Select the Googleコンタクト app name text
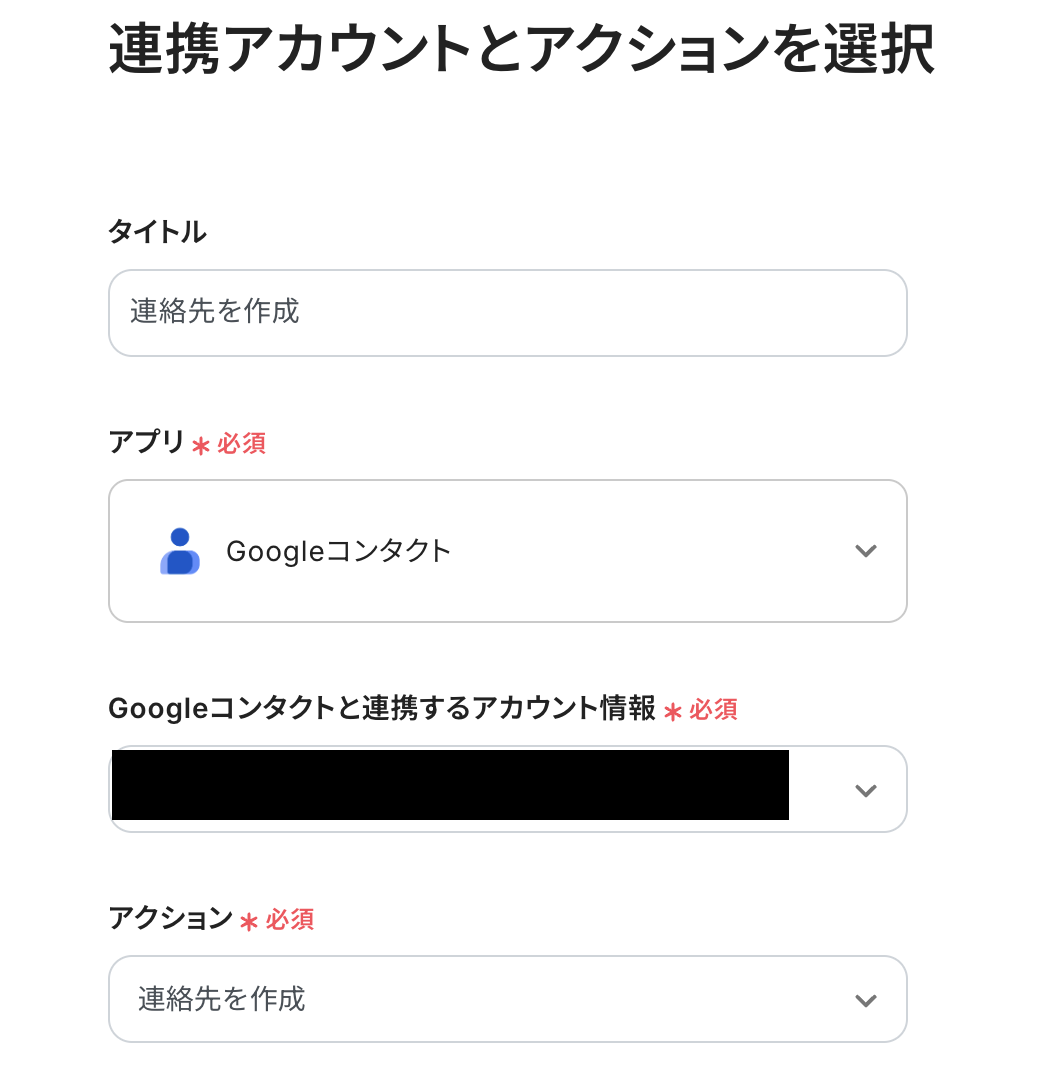Viewport: 1052px width, 1078px height. (x=339, y=551)
